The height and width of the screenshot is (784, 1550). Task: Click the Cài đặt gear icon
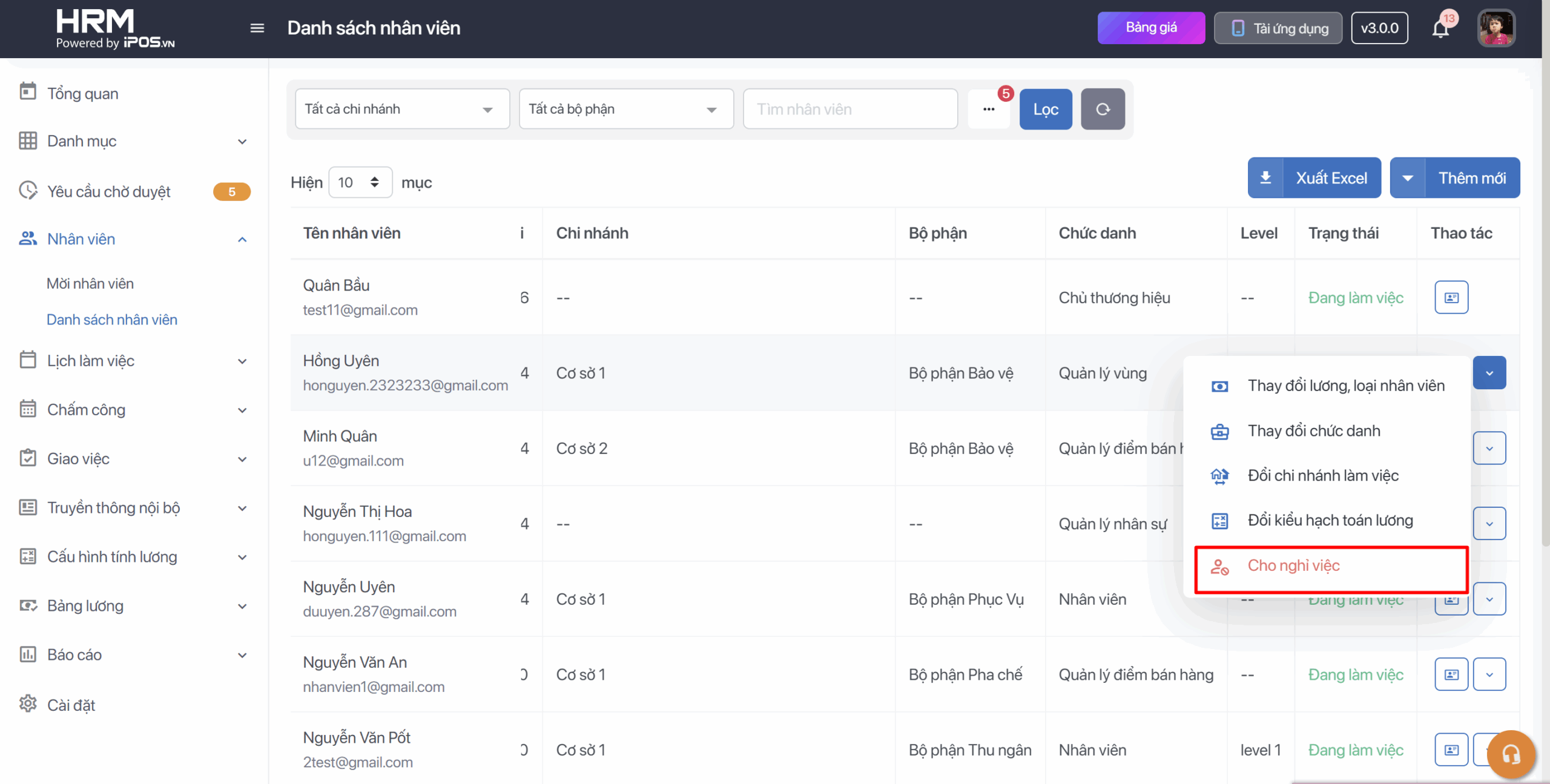point(28,704)
